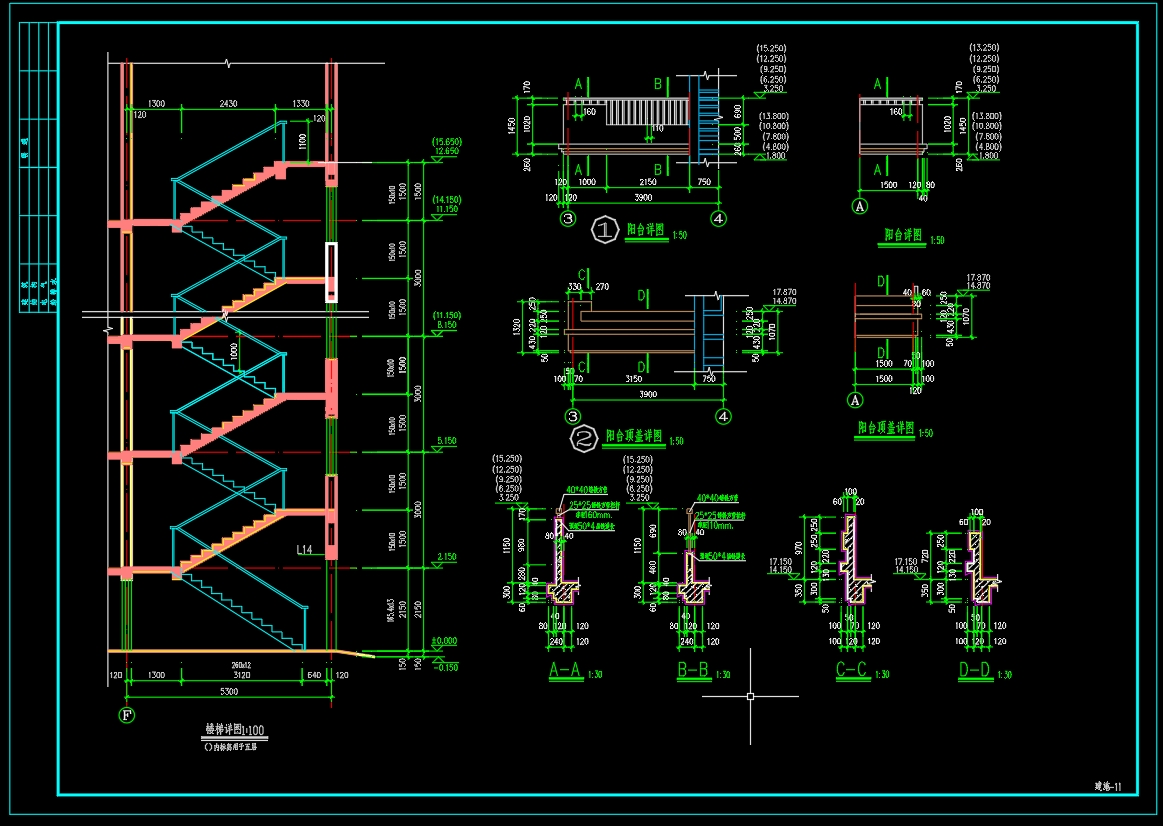Click the '(11.150)' elevation label
The width and height of the screenshot is (1163, 826).
(447, 315)
